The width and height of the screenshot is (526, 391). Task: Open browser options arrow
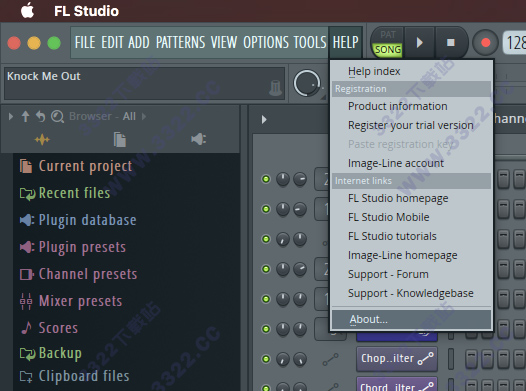point(11,116)
